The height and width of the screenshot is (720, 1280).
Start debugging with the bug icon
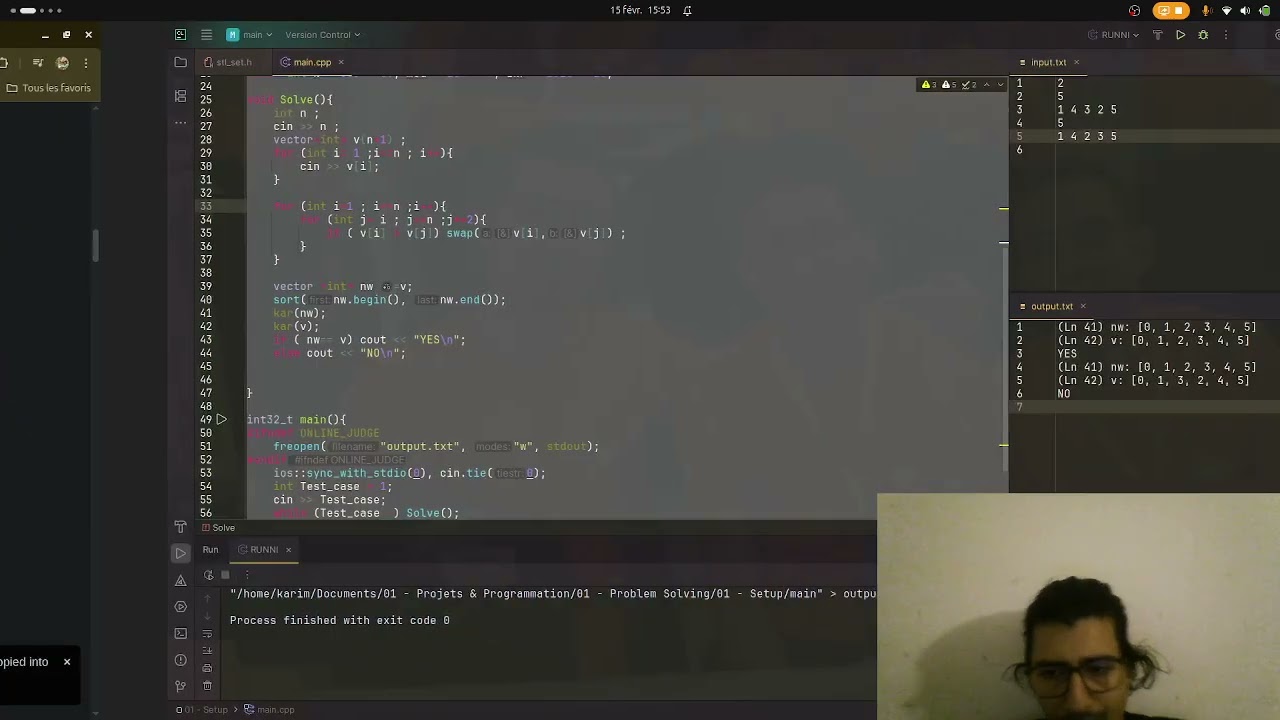pos(1203,34)
